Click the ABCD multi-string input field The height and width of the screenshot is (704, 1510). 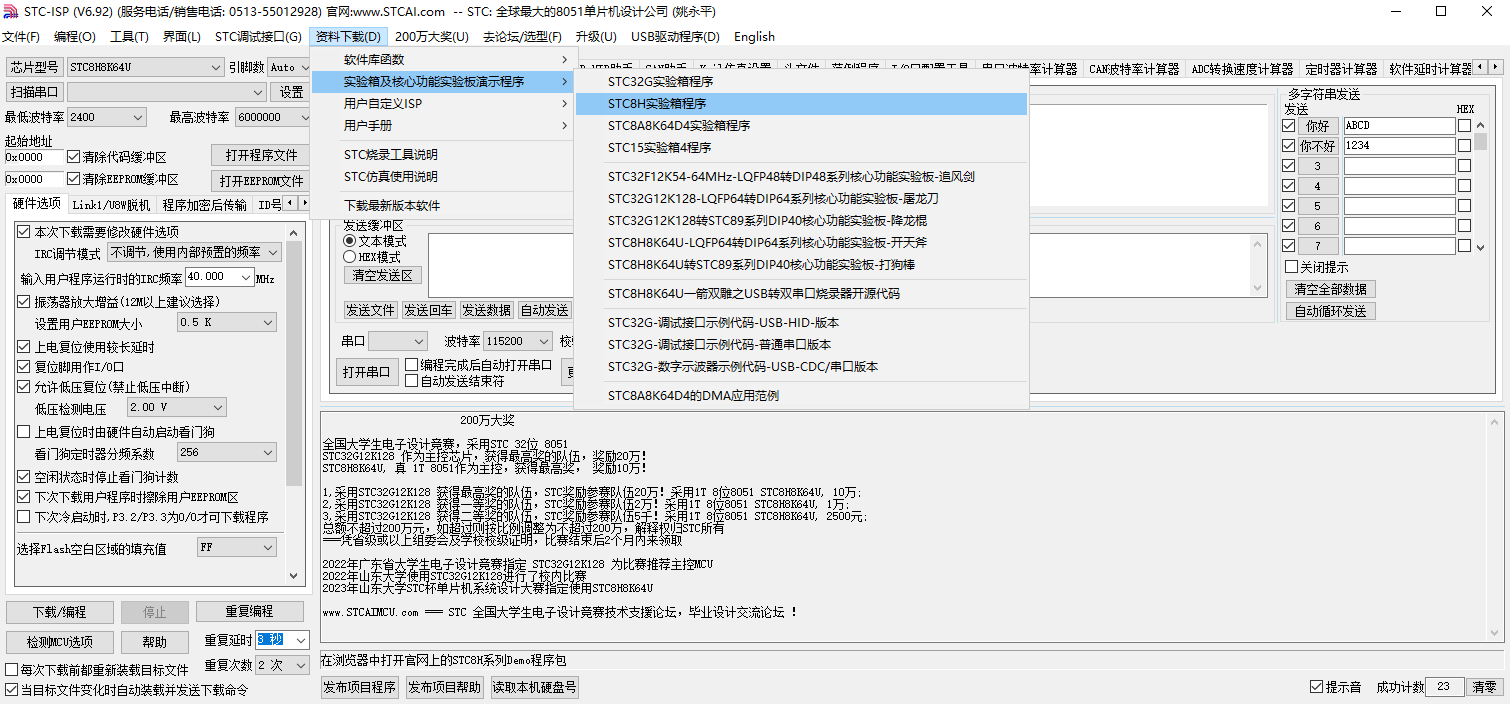(x=1399, y=126)
